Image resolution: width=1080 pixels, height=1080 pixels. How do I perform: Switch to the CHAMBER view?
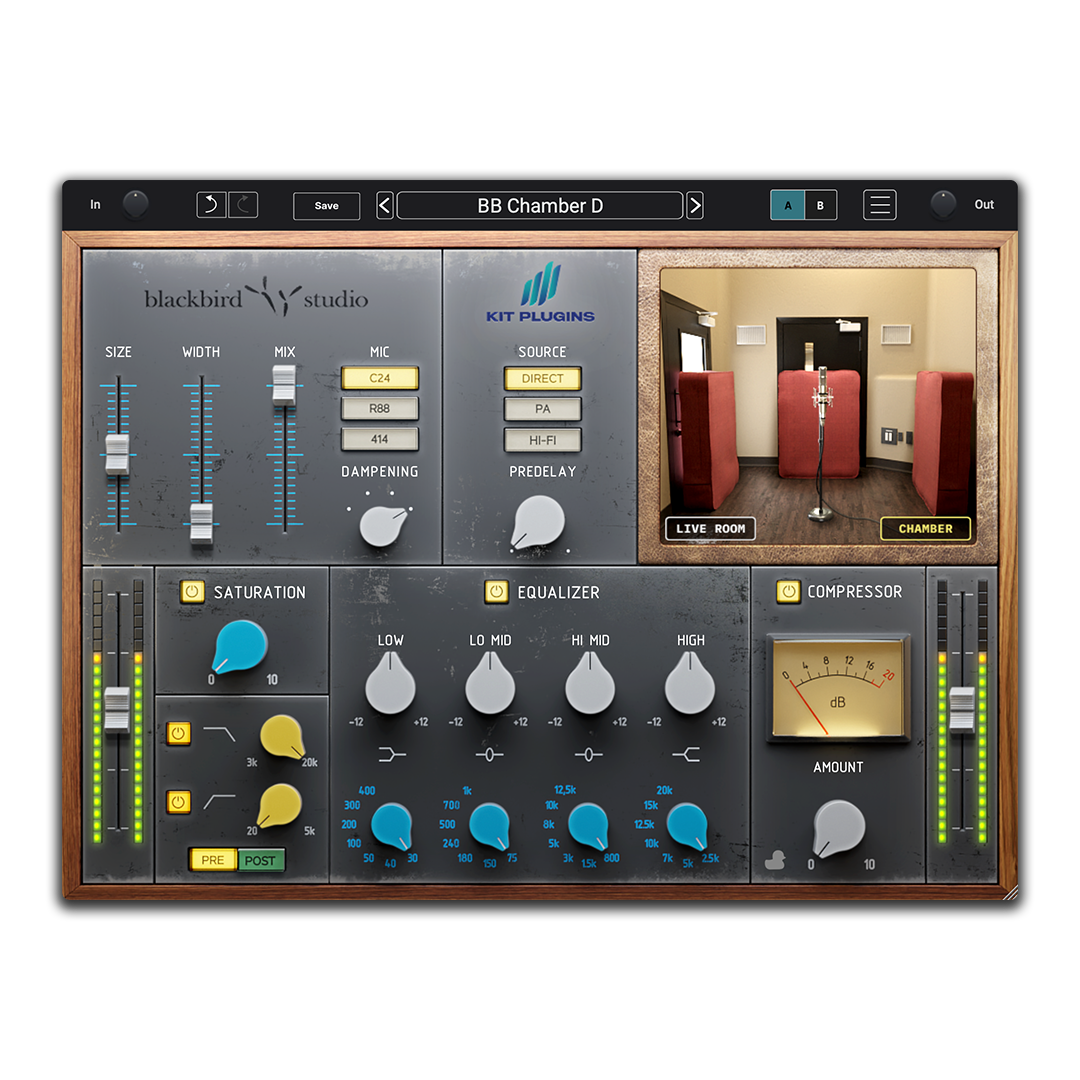point(926,528)
